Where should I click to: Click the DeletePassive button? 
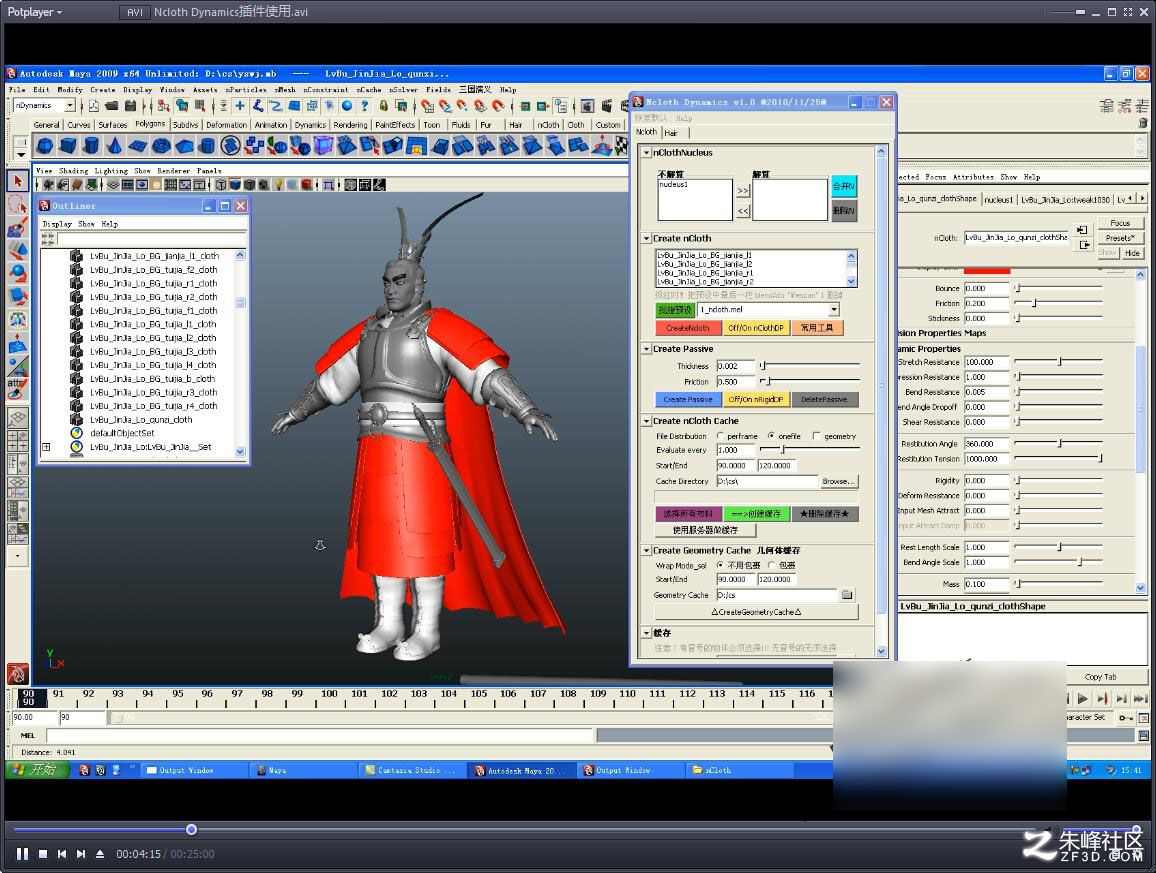824,400
